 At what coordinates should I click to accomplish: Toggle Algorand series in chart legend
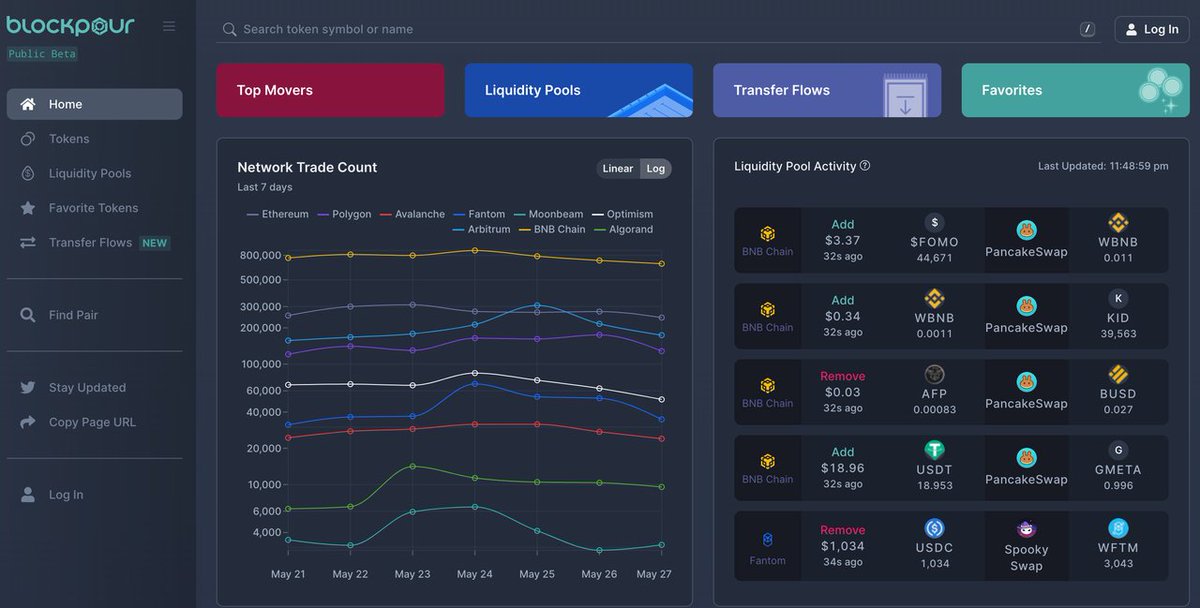623,229
